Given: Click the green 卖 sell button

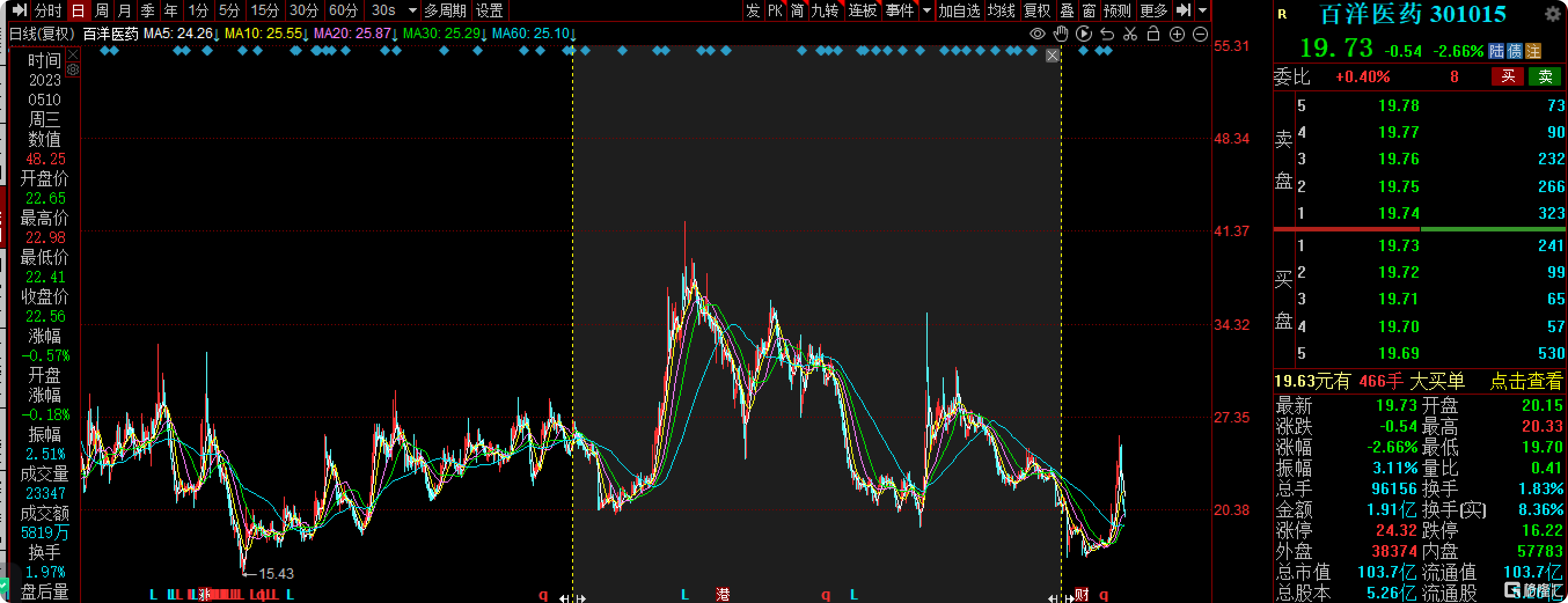Looking at the screenshot, I should click(x=1545, y=76).
